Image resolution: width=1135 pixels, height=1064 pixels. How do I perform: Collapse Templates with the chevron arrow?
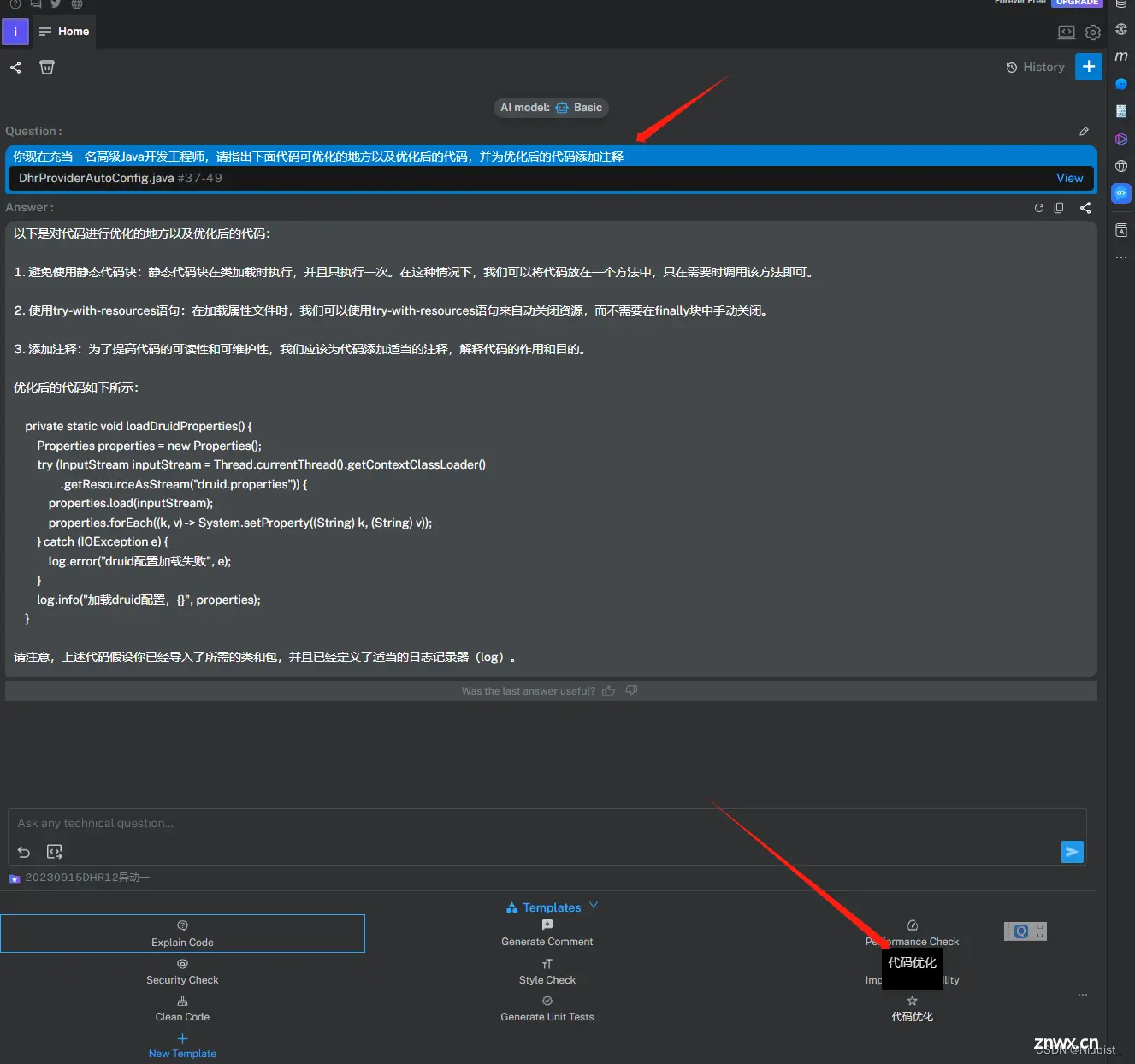(594, 905)
